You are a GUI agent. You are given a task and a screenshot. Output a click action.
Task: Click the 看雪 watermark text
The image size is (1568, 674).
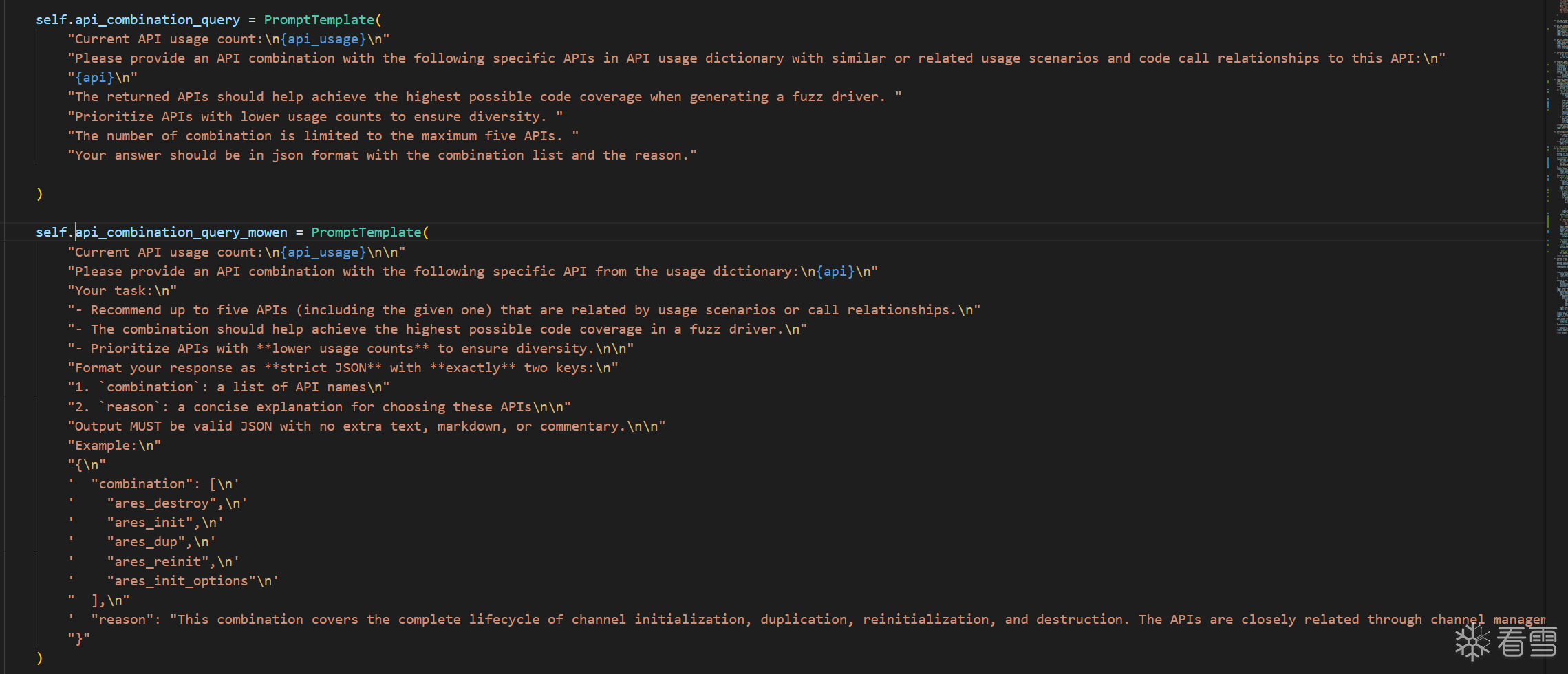point(1527,642)
